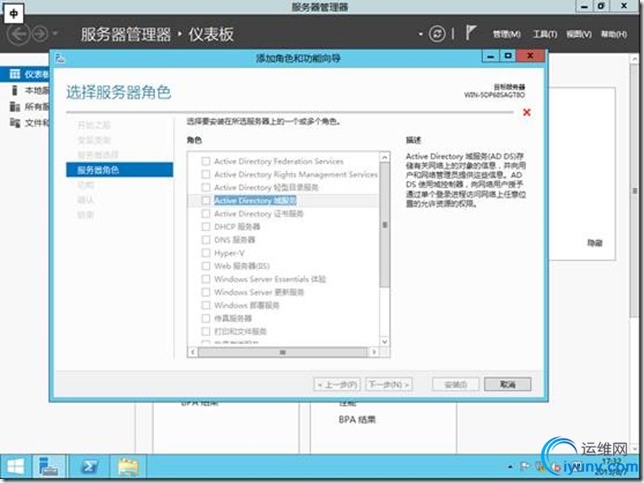Click the wizard title bar app icon
The image size is (644, 483).
pos(60,58)
